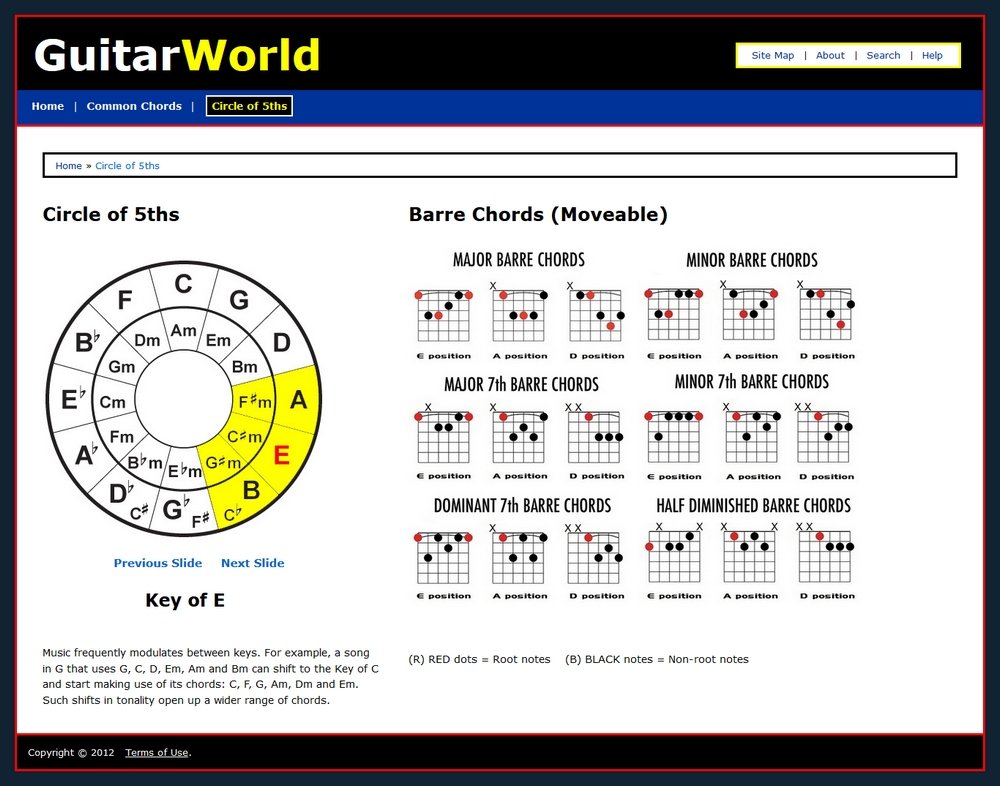Click the Barre Chords (Moveable) heading
Image resolution: width=1000 pixels, height=786 pixels.
click(538, 215)
